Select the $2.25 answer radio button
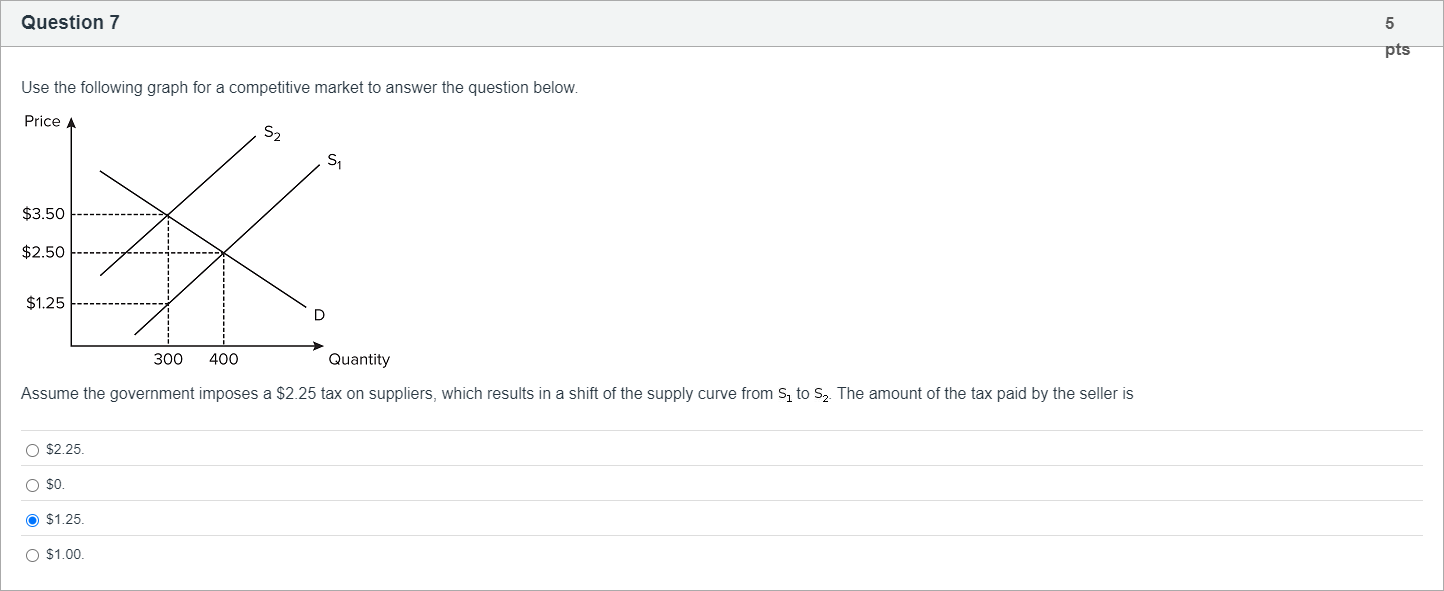 (33, 450)
